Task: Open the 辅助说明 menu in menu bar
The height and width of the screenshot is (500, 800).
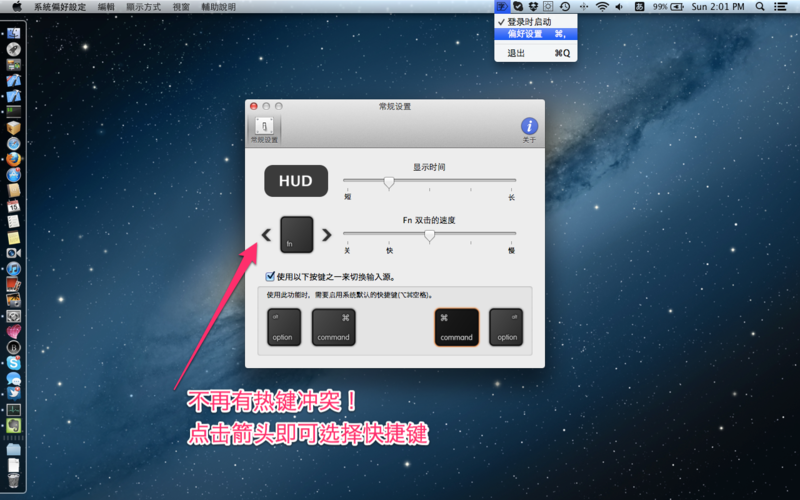Action: click(x=218, y=6)
